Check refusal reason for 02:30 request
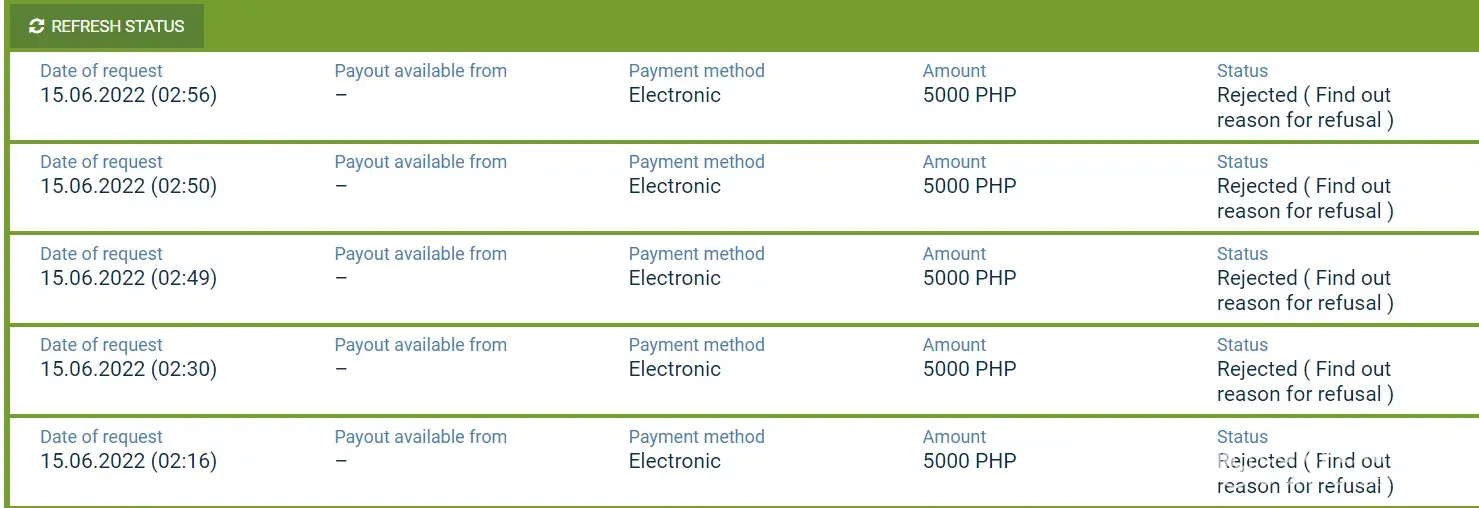 coord(1305,382)
